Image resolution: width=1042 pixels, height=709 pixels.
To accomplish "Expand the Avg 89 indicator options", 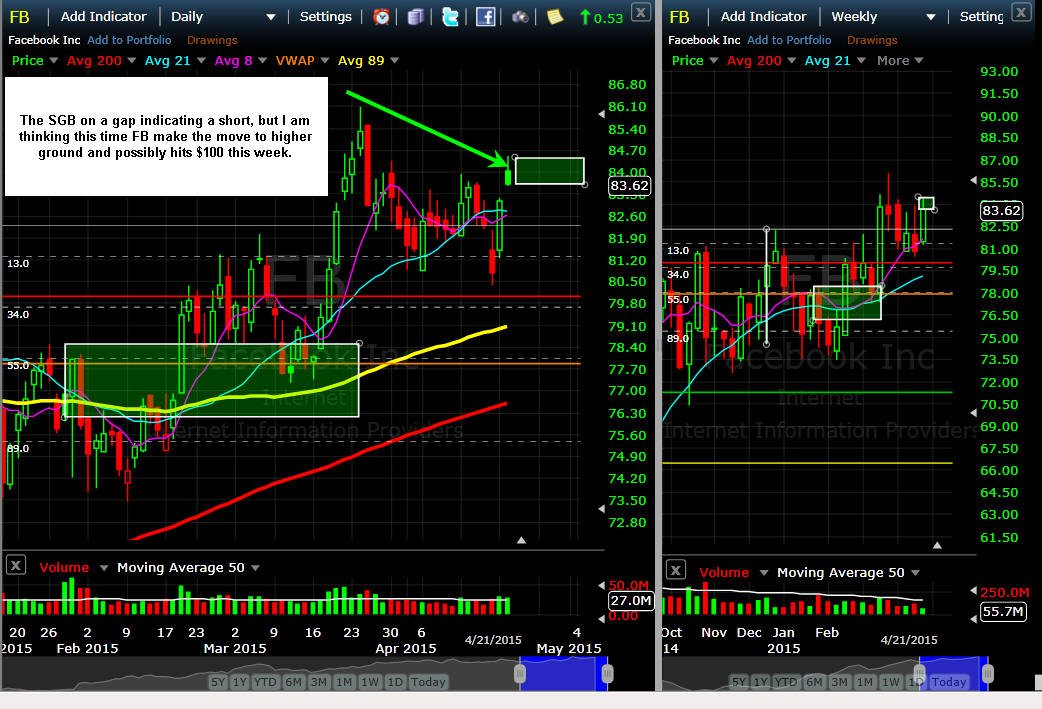I will 395,60.
